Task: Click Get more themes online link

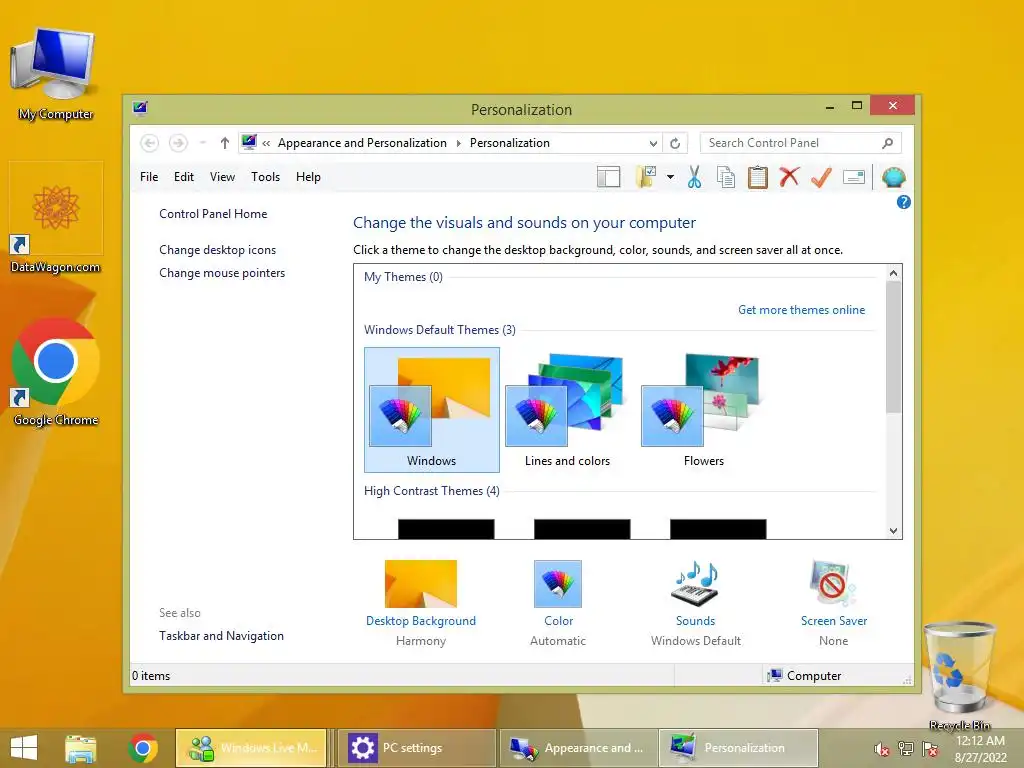Action: point(801,310)
